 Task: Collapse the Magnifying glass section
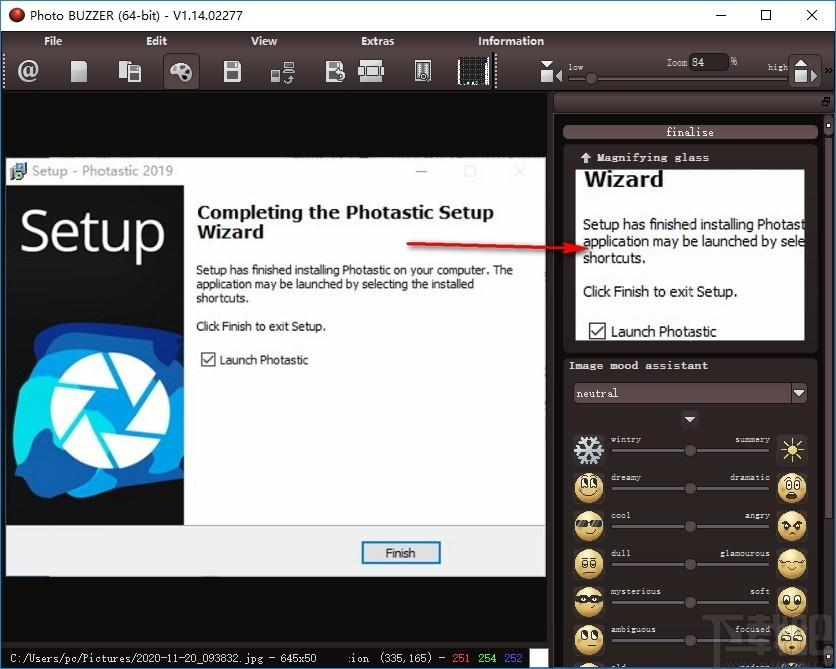[585, 157]
